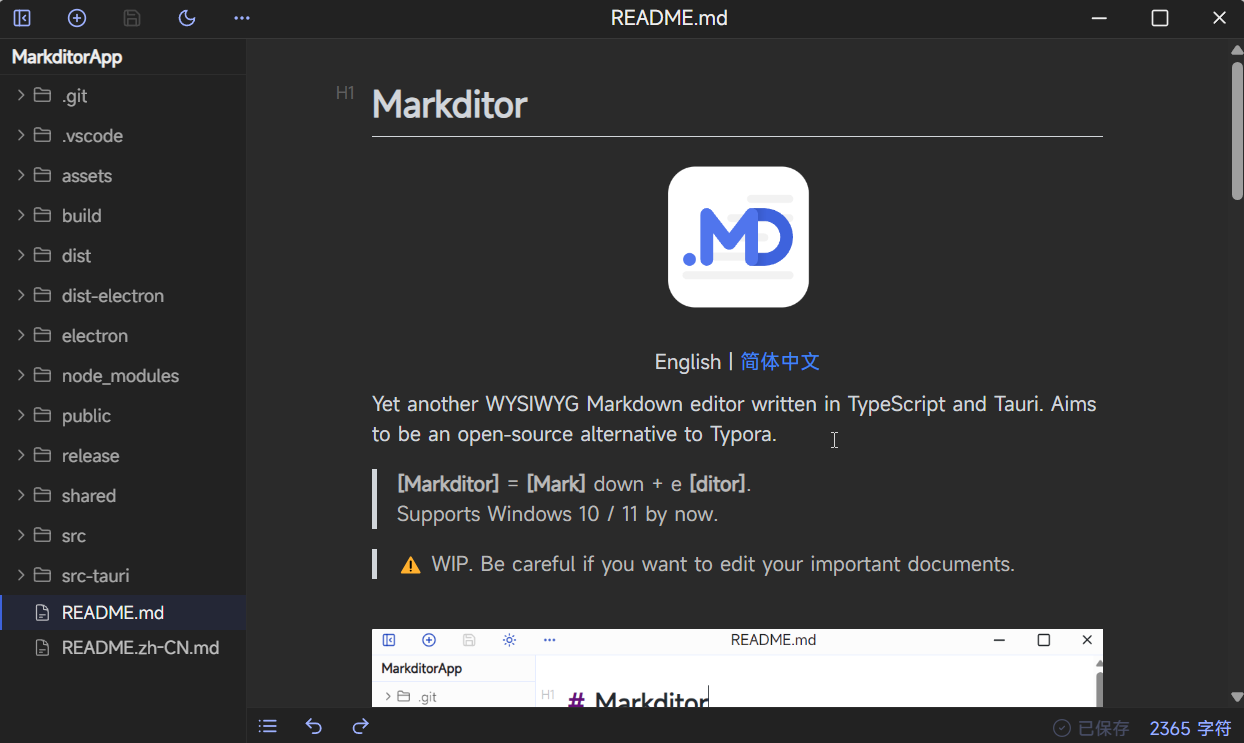1244x743 pixels.
Task: Open the 简体中文 language link
Action: pos(780,362)
